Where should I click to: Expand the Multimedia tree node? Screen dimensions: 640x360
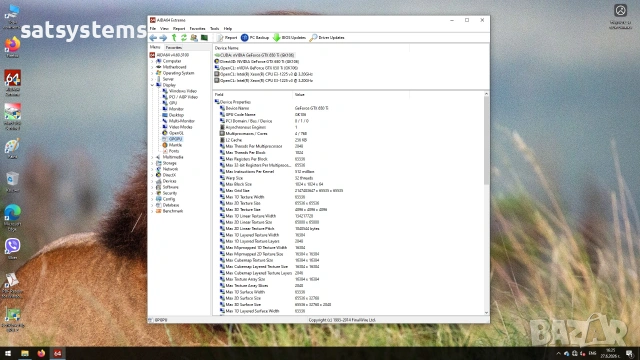tap(153, 157)
